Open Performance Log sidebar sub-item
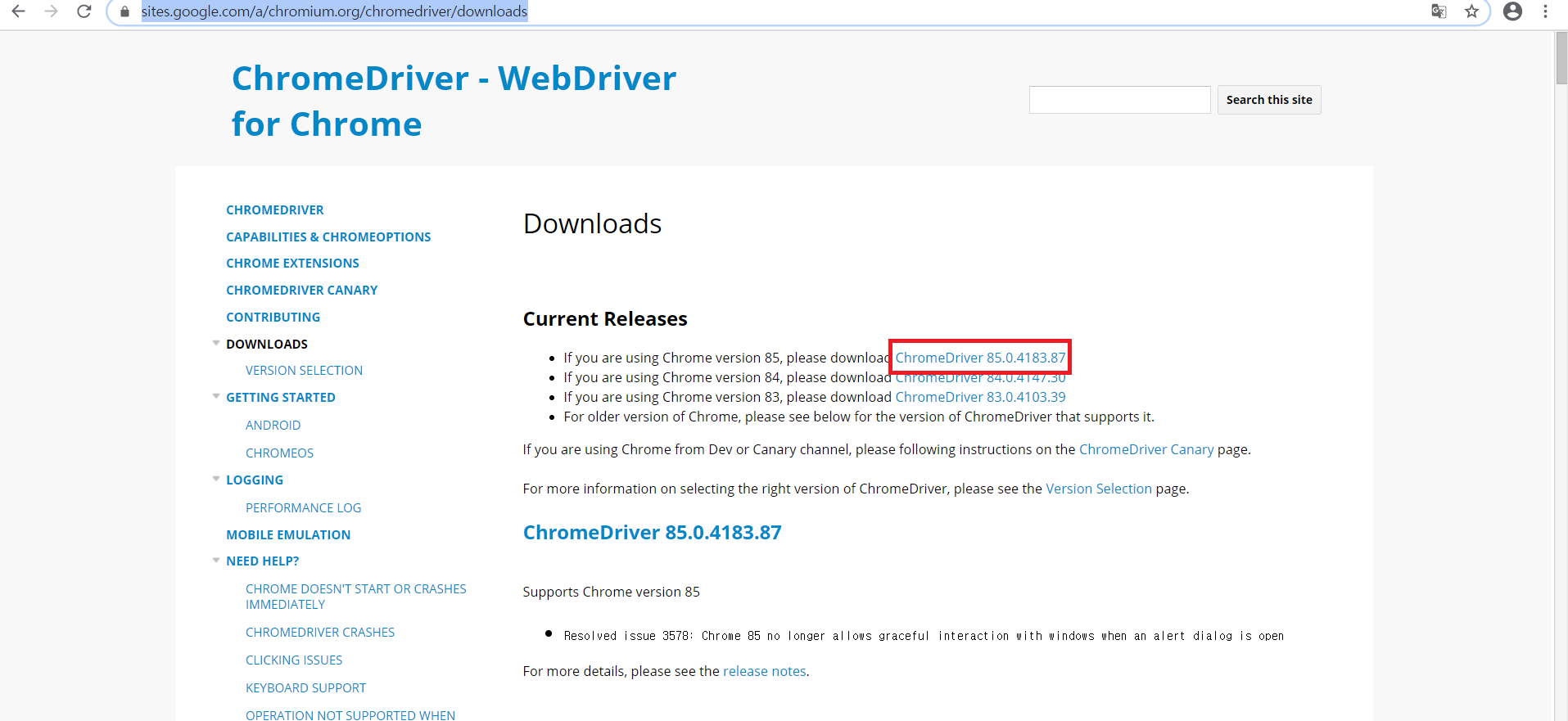 pyautogui.click(x=303, y=508)
